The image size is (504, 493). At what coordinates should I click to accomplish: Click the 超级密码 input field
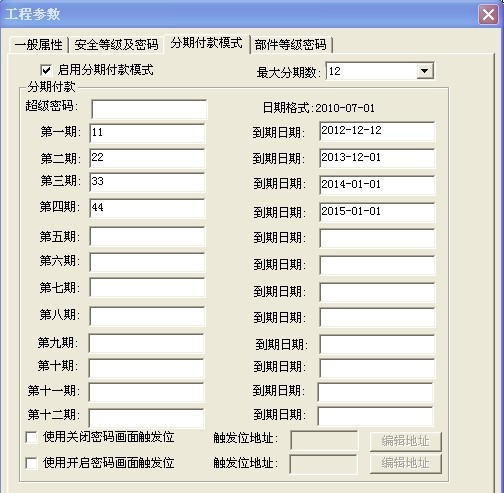click(x=149, y=109)
